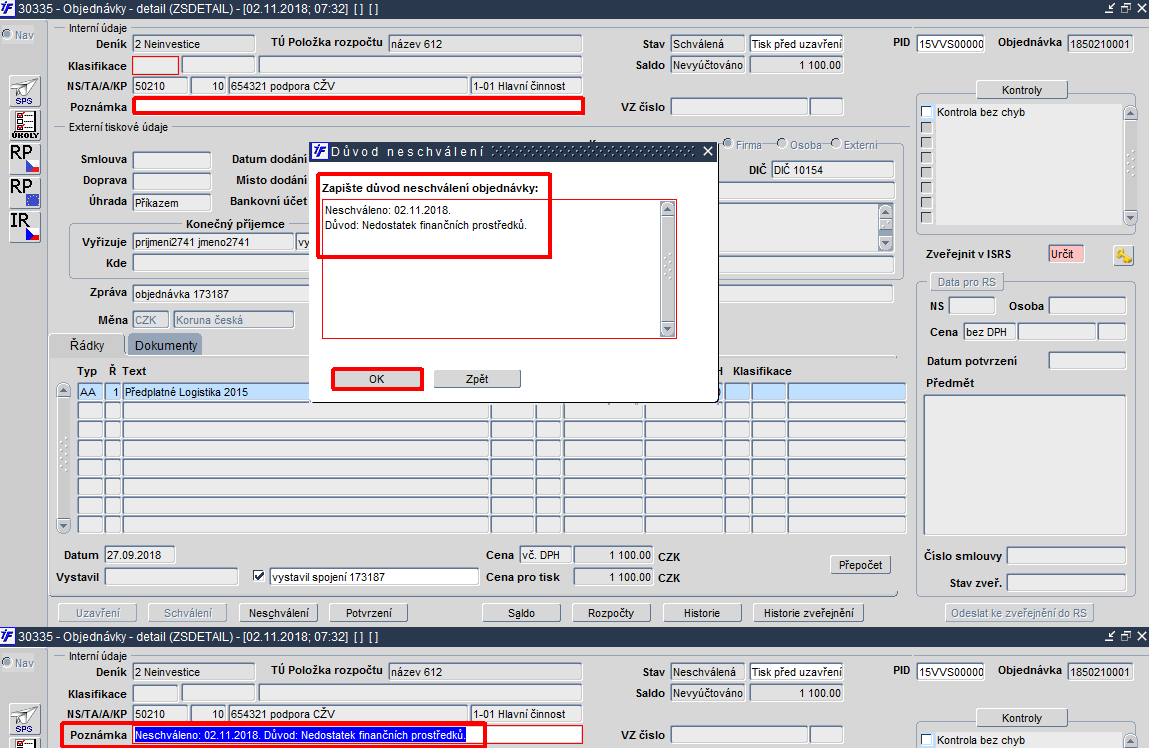This screenshot has height=748, width=1149.
Task: Click the RP icon with Czech flag
Action: [x=24, y=158]
